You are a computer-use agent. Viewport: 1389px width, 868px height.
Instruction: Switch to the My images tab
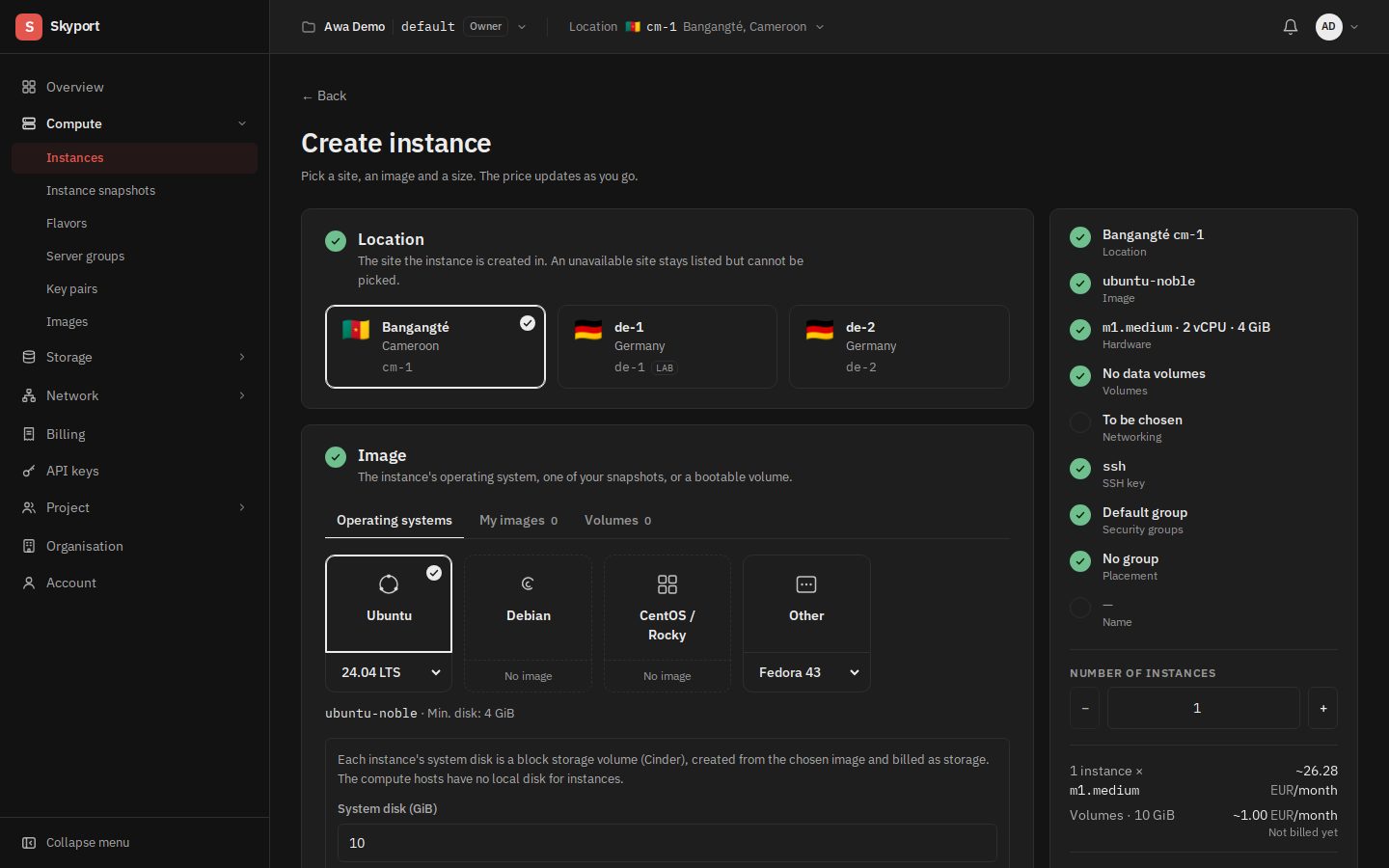tap(518, 521)
